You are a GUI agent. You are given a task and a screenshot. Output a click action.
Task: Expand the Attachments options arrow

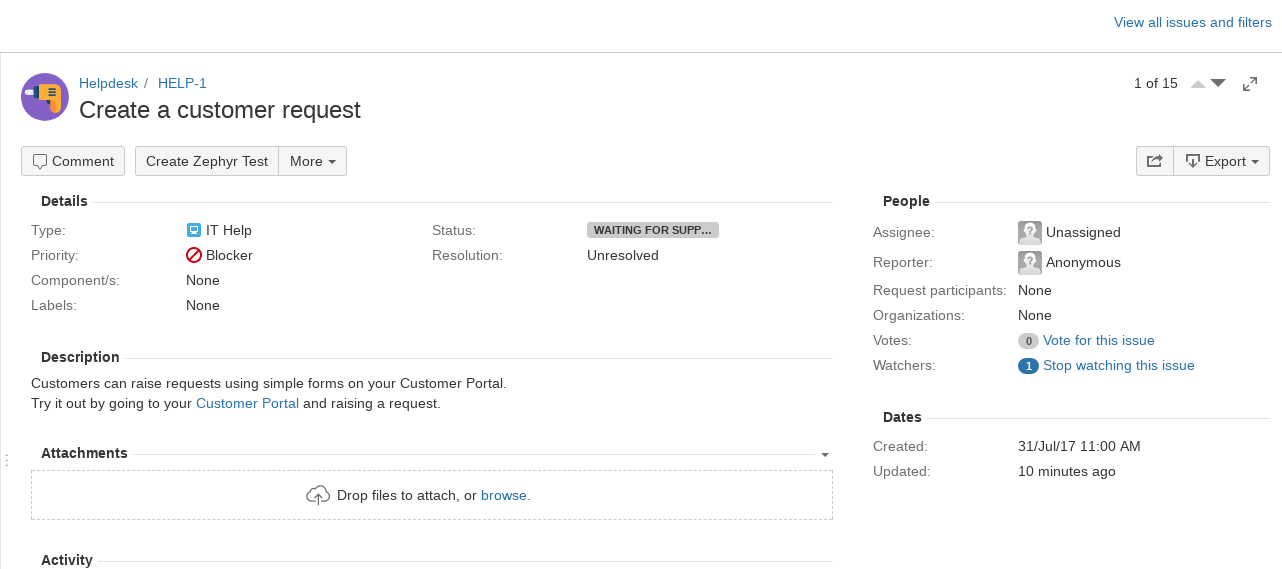tap(825, 454)
